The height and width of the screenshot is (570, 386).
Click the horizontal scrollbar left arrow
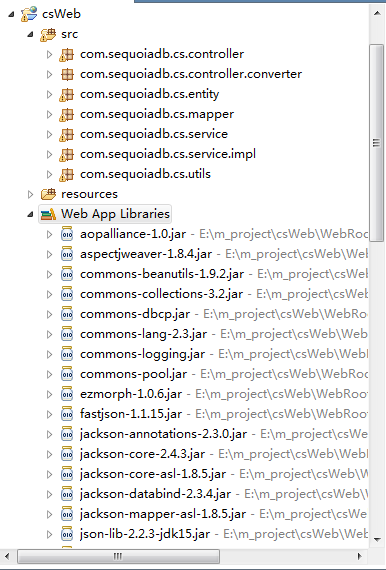7,556
